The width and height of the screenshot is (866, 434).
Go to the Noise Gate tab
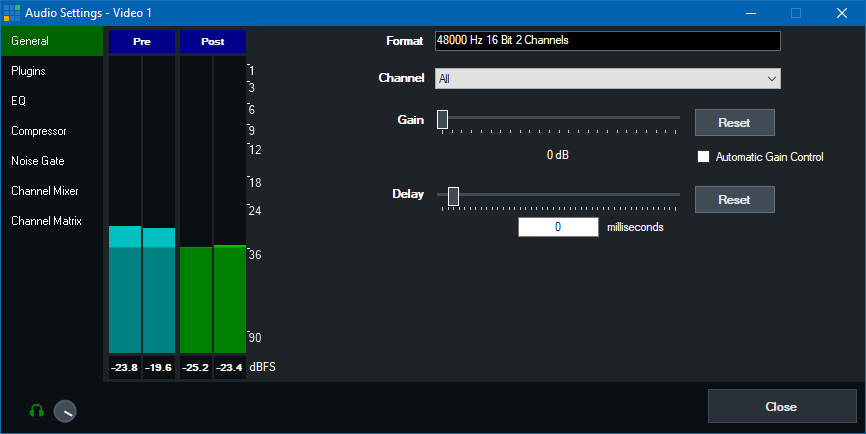[51, 161]
